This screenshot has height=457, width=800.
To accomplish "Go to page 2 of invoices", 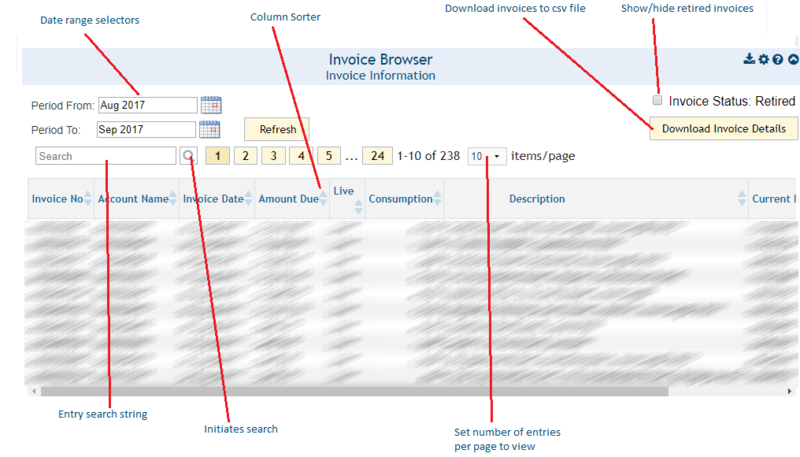I will 245,156.
